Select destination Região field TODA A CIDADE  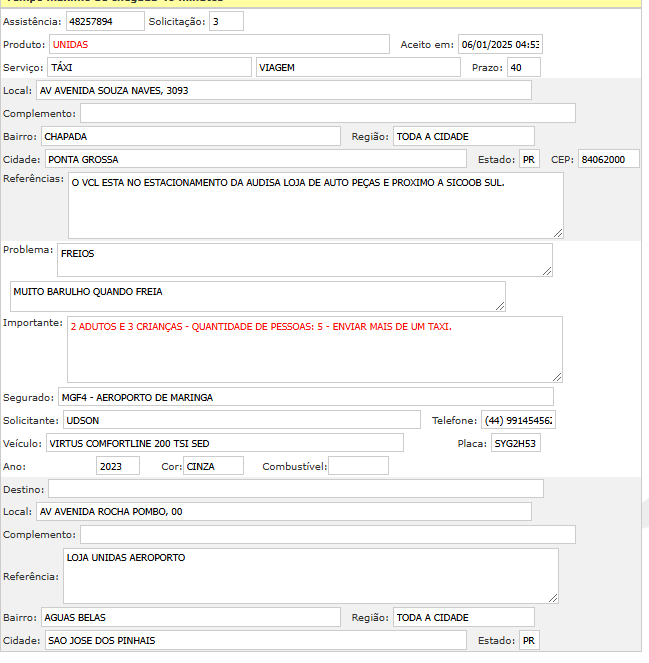click(x=464, y=617)
